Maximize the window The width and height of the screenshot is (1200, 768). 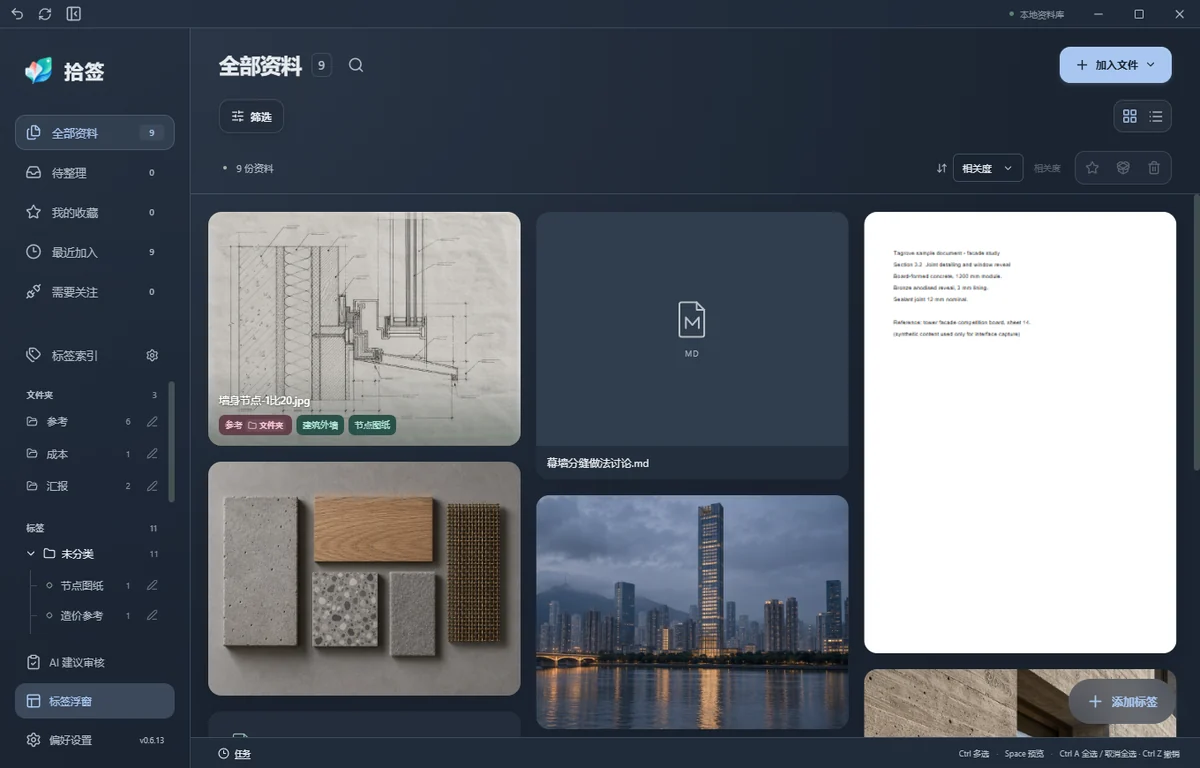click(1139, 14)
